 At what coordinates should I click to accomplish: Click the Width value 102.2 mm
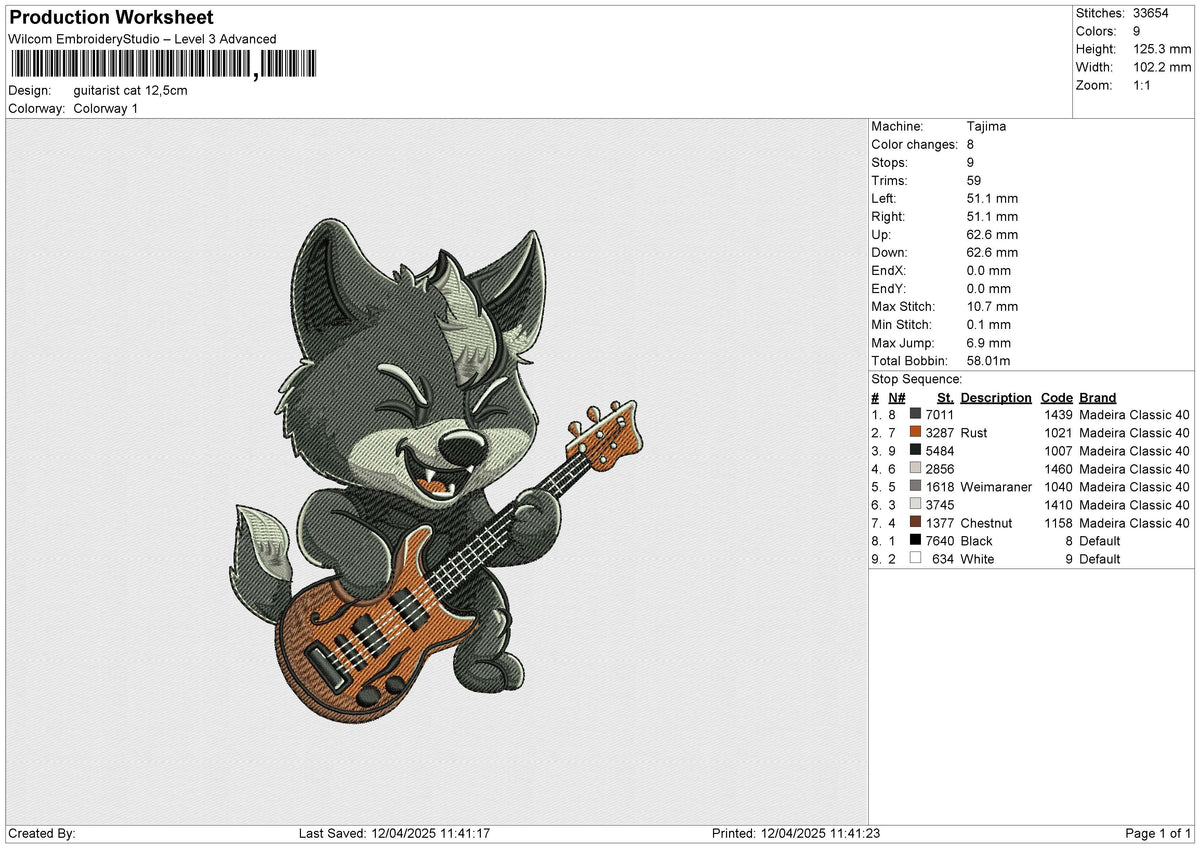point(1162,67)
